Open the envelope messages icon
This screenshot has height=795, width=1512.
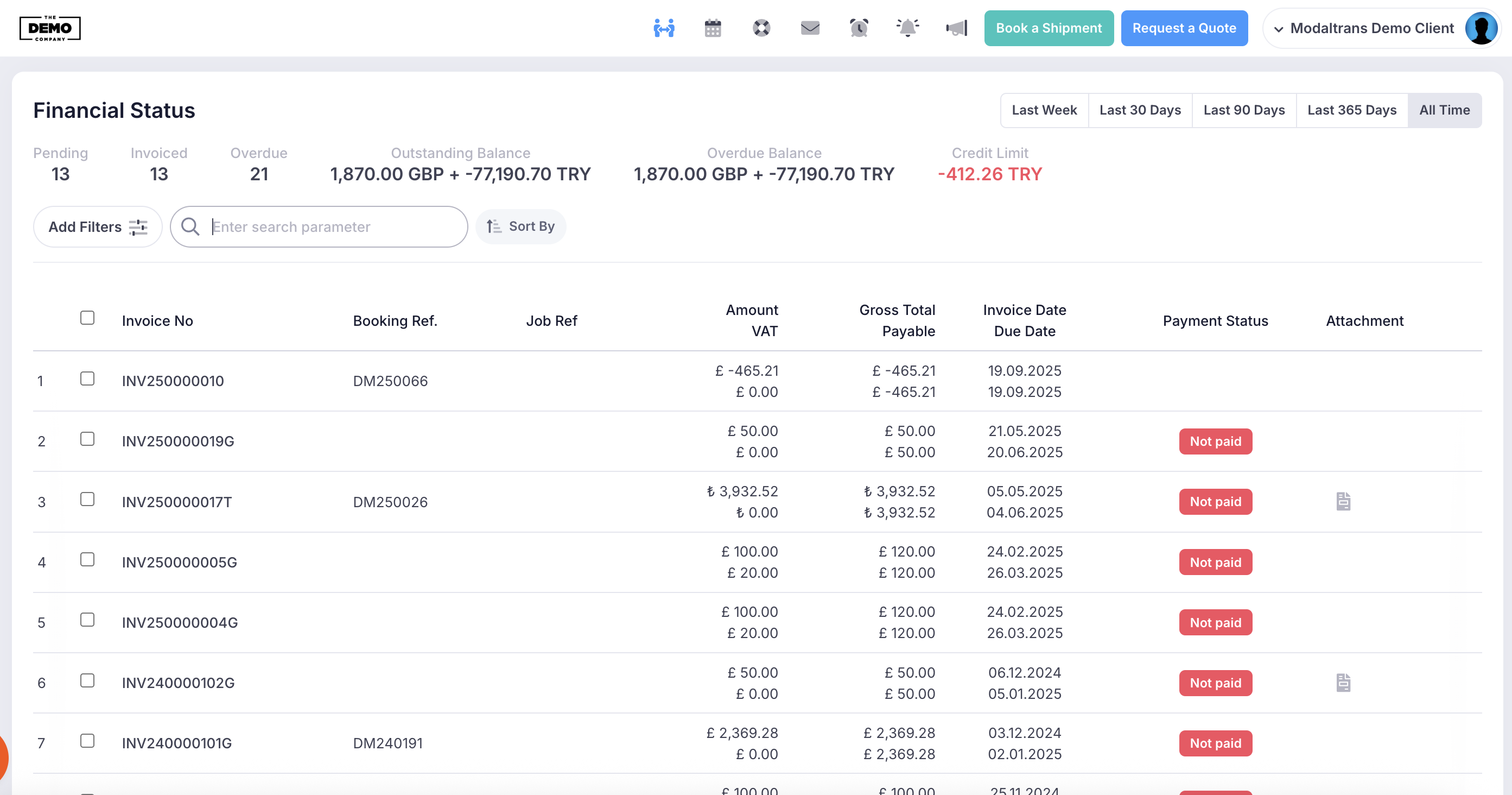810,28
